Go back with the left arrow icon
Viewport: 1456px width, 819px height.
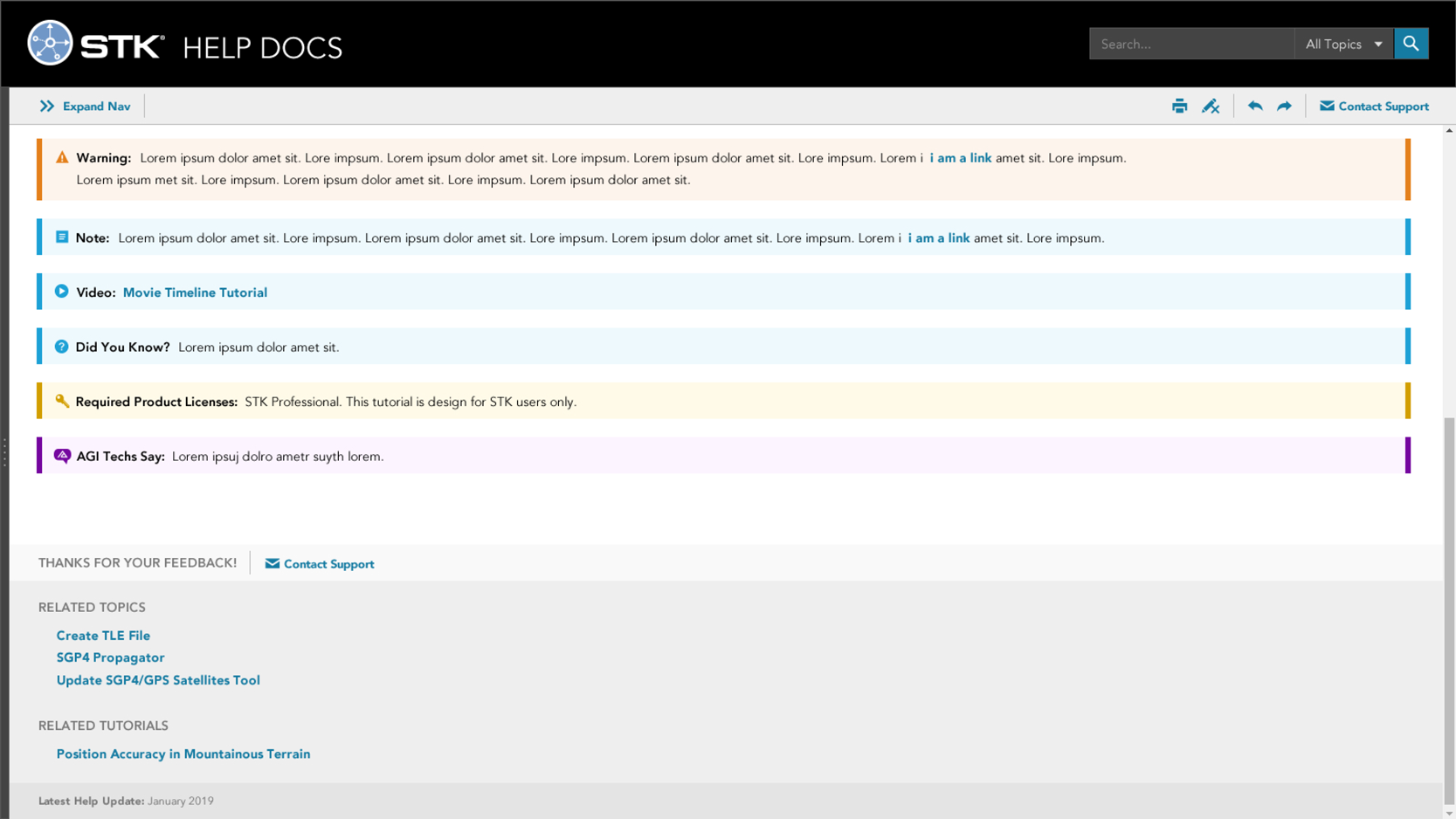coord(1255,107)
